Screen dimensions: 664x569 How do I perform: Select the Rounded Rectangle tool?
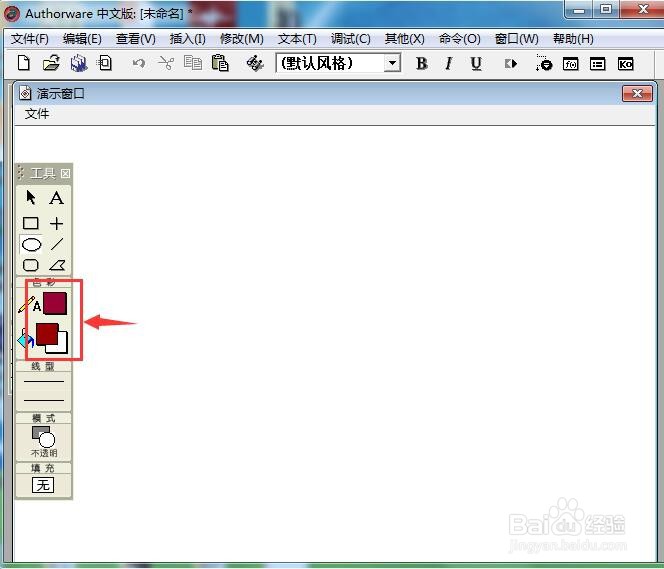(30, 265)
